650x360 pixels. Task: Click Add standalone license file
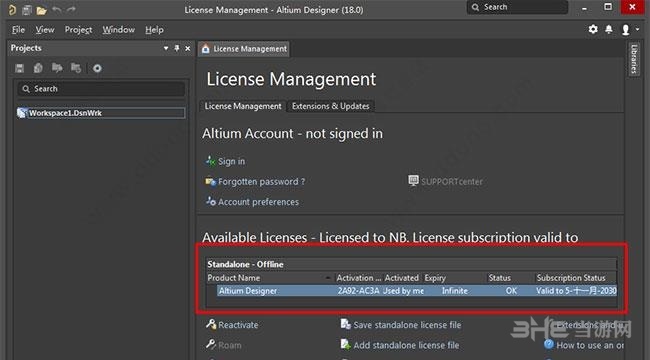coord(406,345)
